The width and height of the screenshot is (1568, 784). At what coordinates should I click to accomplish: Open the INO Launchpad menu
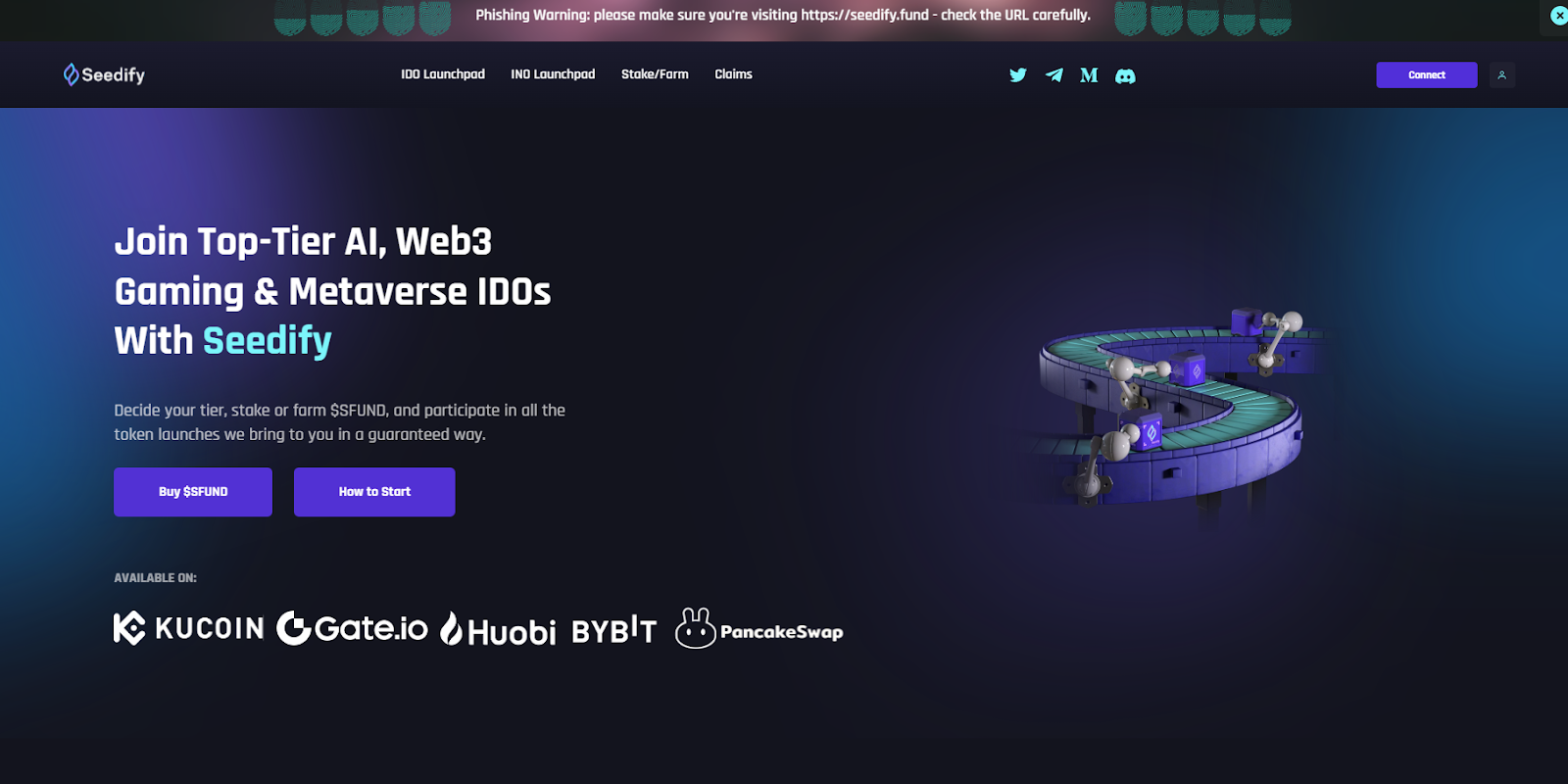point(553,74)
